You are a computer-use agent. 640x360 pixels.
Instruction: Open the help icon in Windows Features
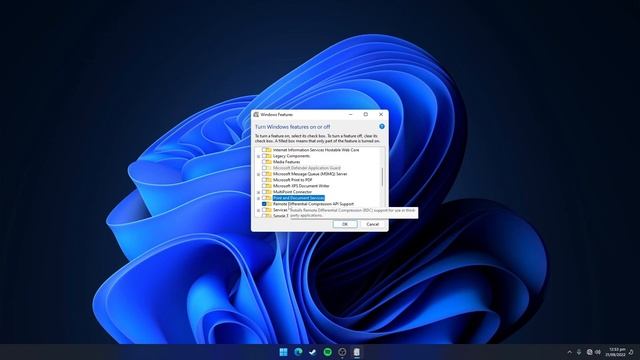click(x=382, y=127)
